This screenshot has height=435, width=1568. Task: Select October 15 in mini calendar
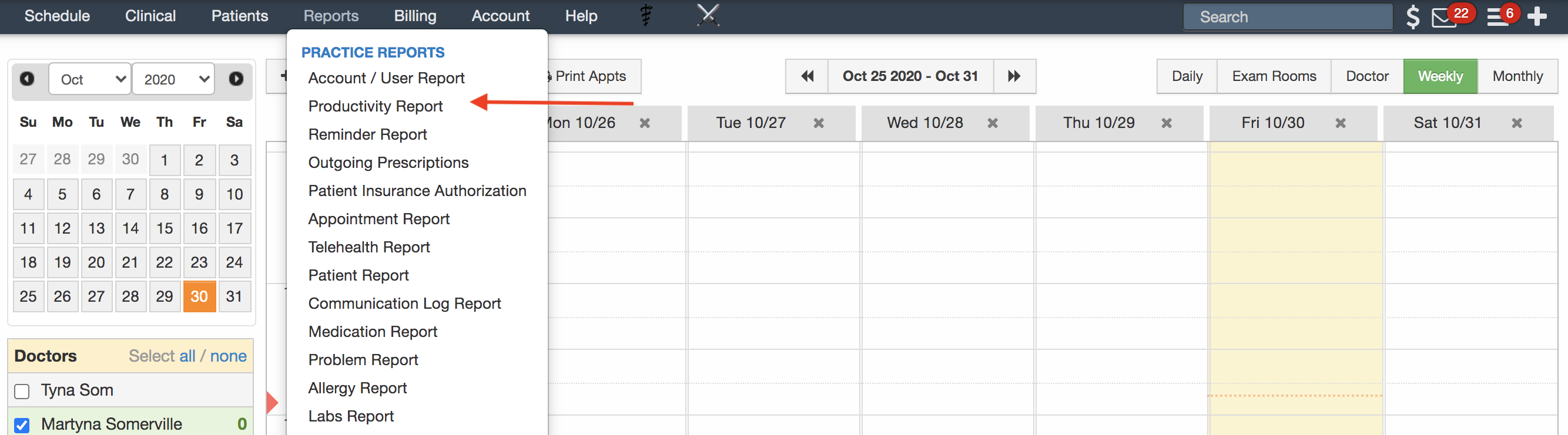point(165,228)
